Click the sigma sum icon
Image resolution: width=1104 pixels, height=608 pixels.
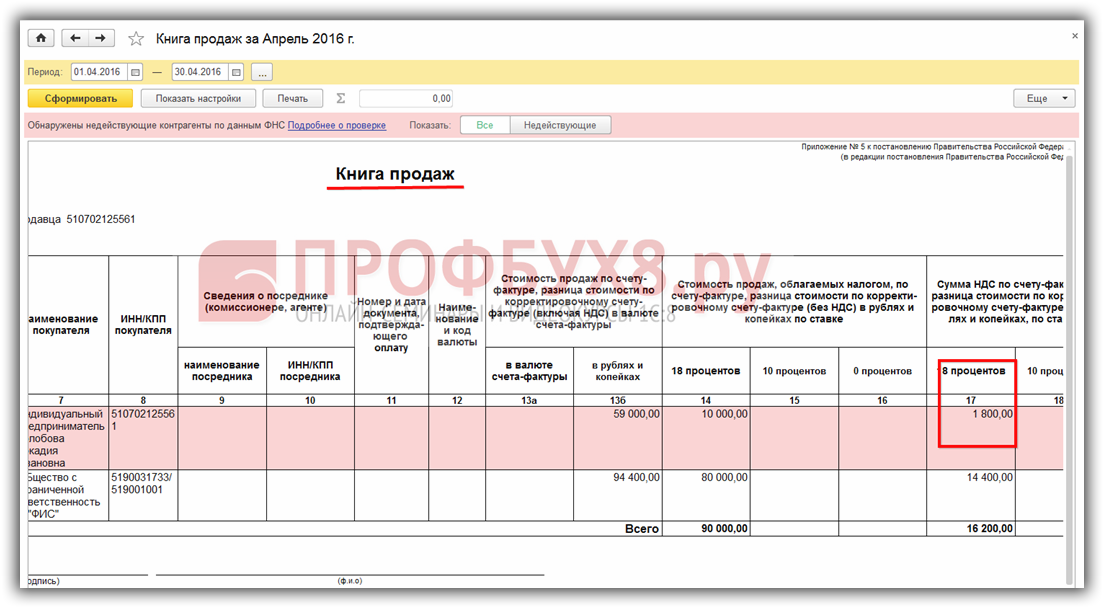click(x=340, y=99)
